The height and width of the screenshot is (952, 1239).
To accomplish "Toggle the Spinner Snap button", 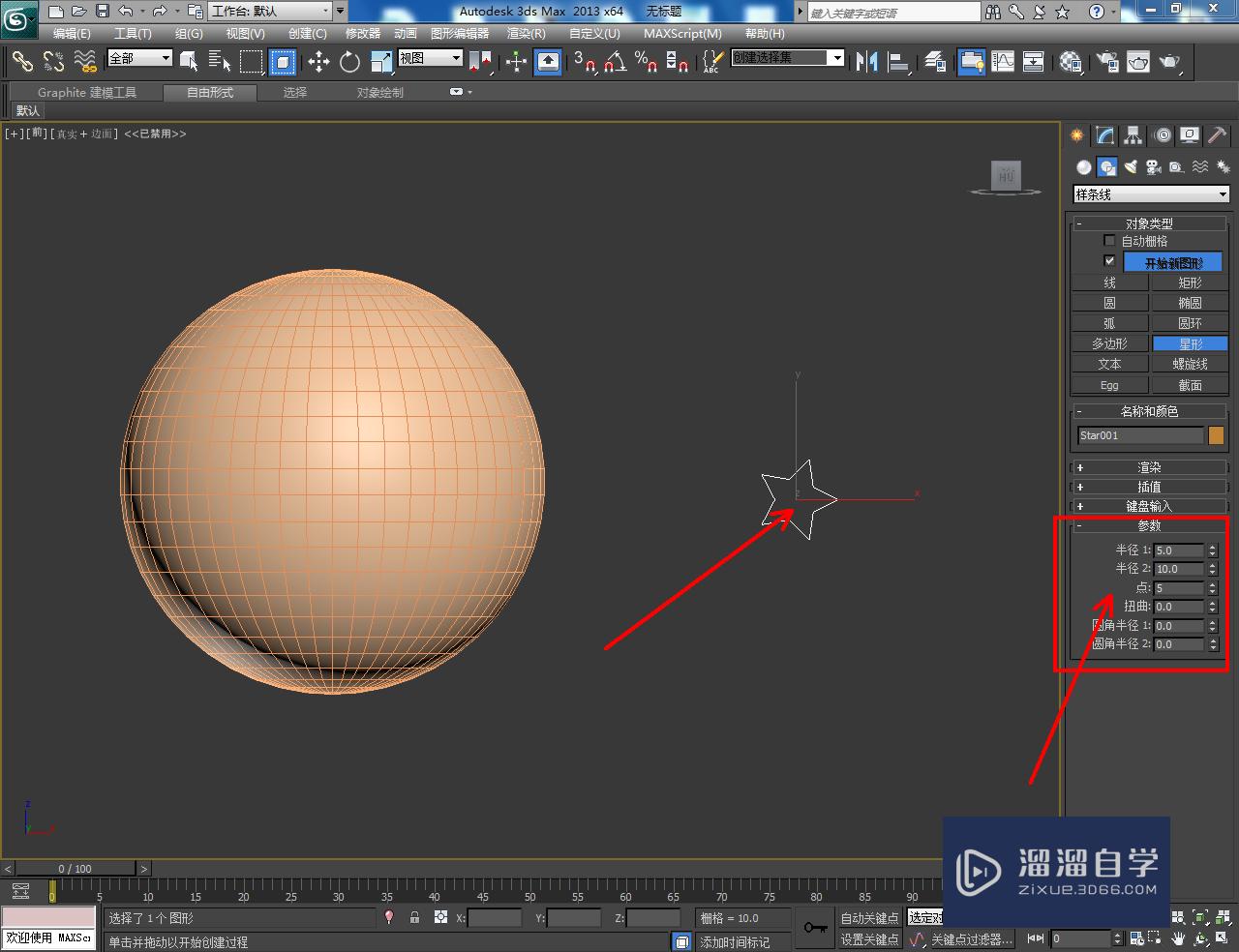I will pos(678,62).
